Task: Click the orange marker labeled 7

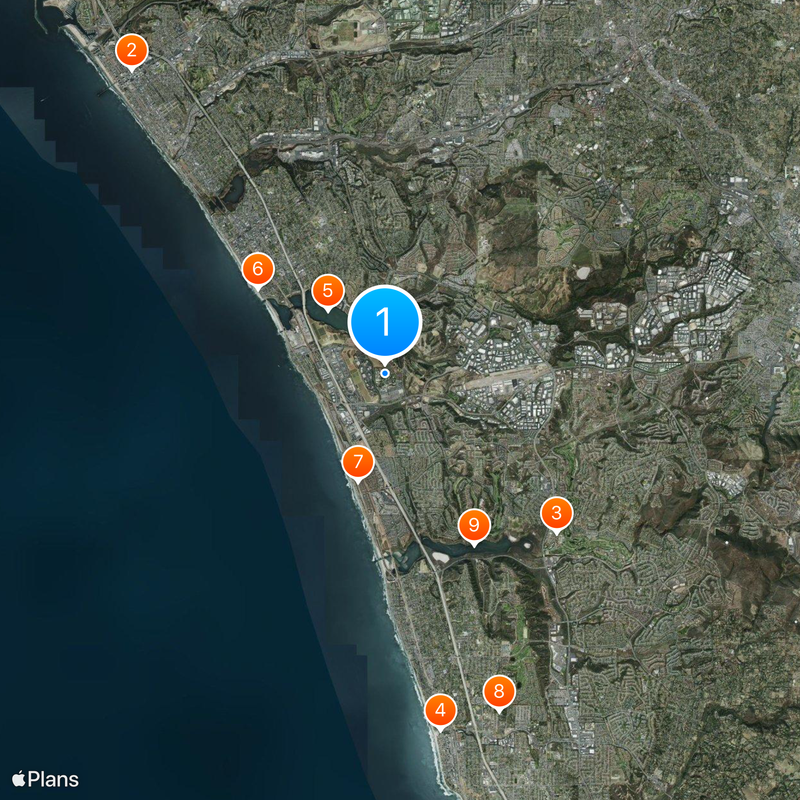Action: pyautogui.click(x=357, y=462)
